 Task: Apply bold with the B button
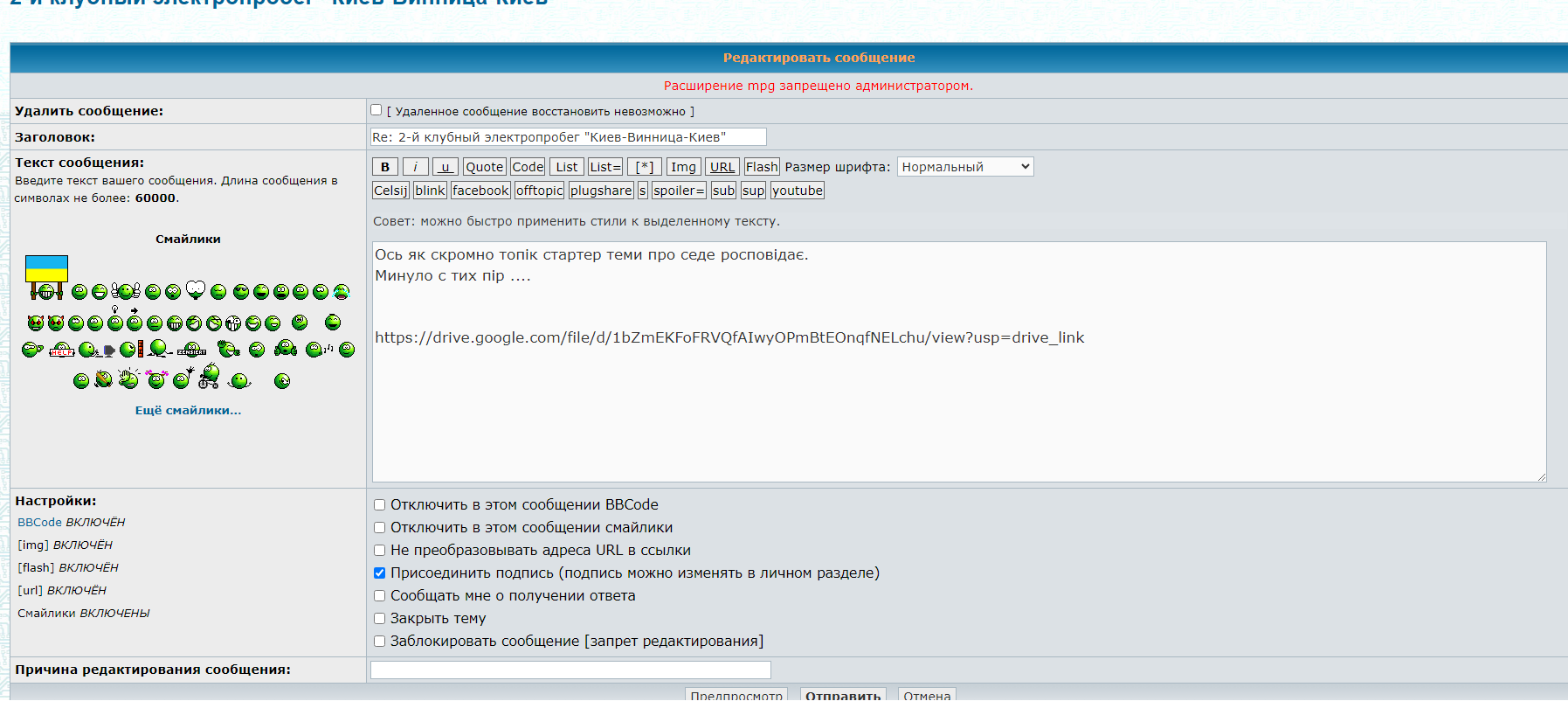385,167
